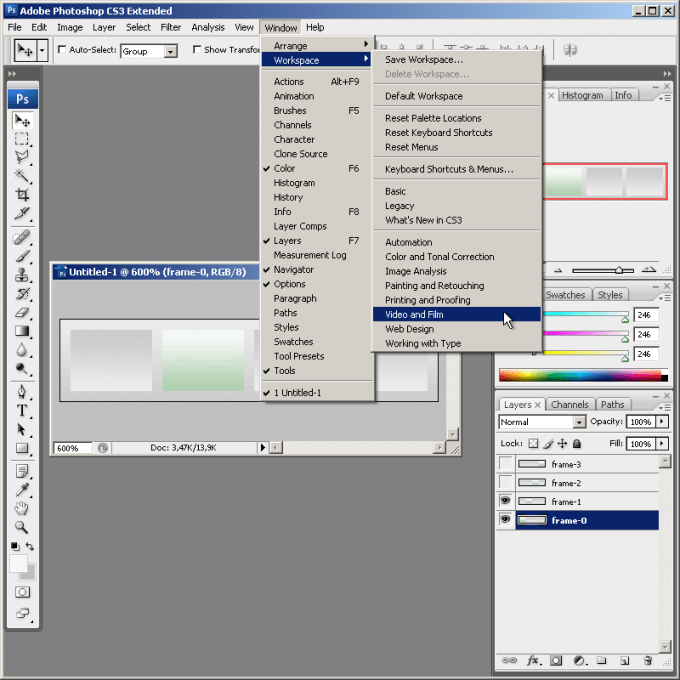Toggle the Lock all padlock icon

[x=577, y=443]
